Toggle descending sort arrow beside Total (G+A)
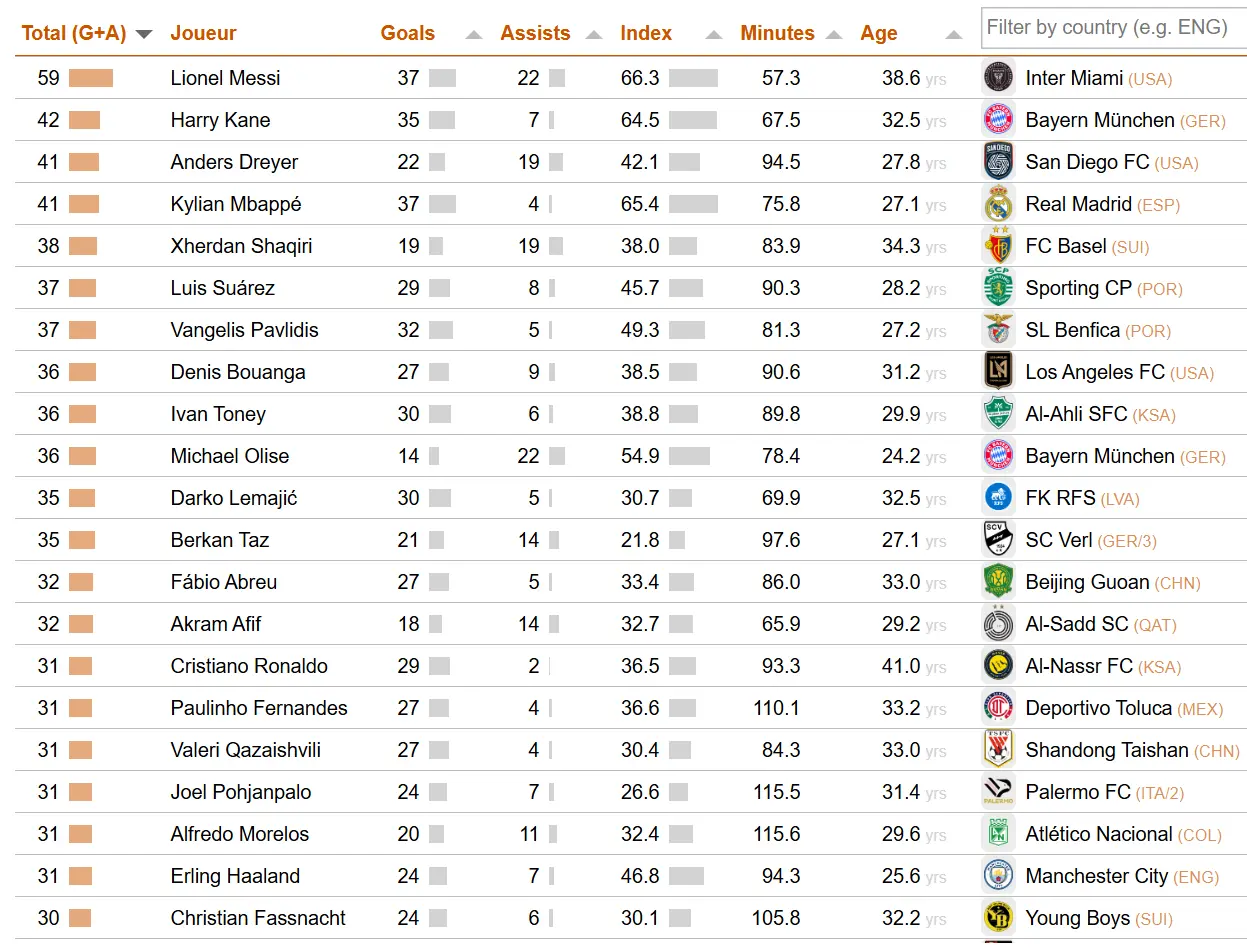The image size is (1247, 952). [144, 34]
